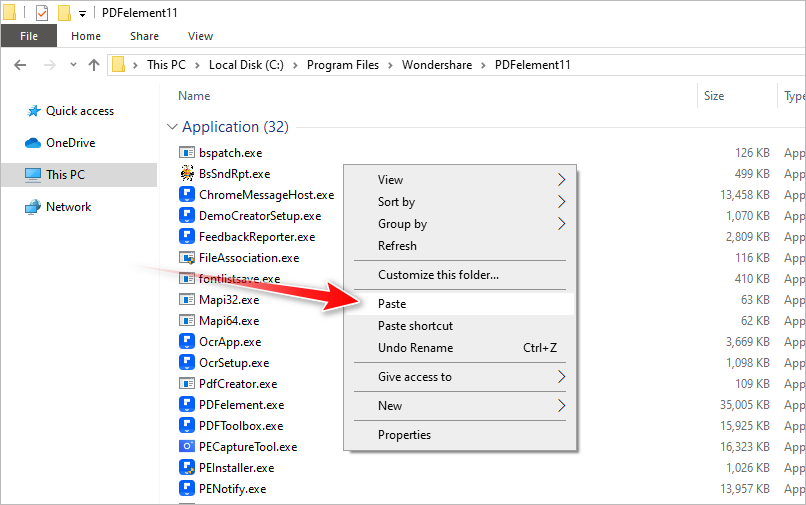806x505 pixels.
Task: Open the File ribbon tab
Action: [29, 36]
